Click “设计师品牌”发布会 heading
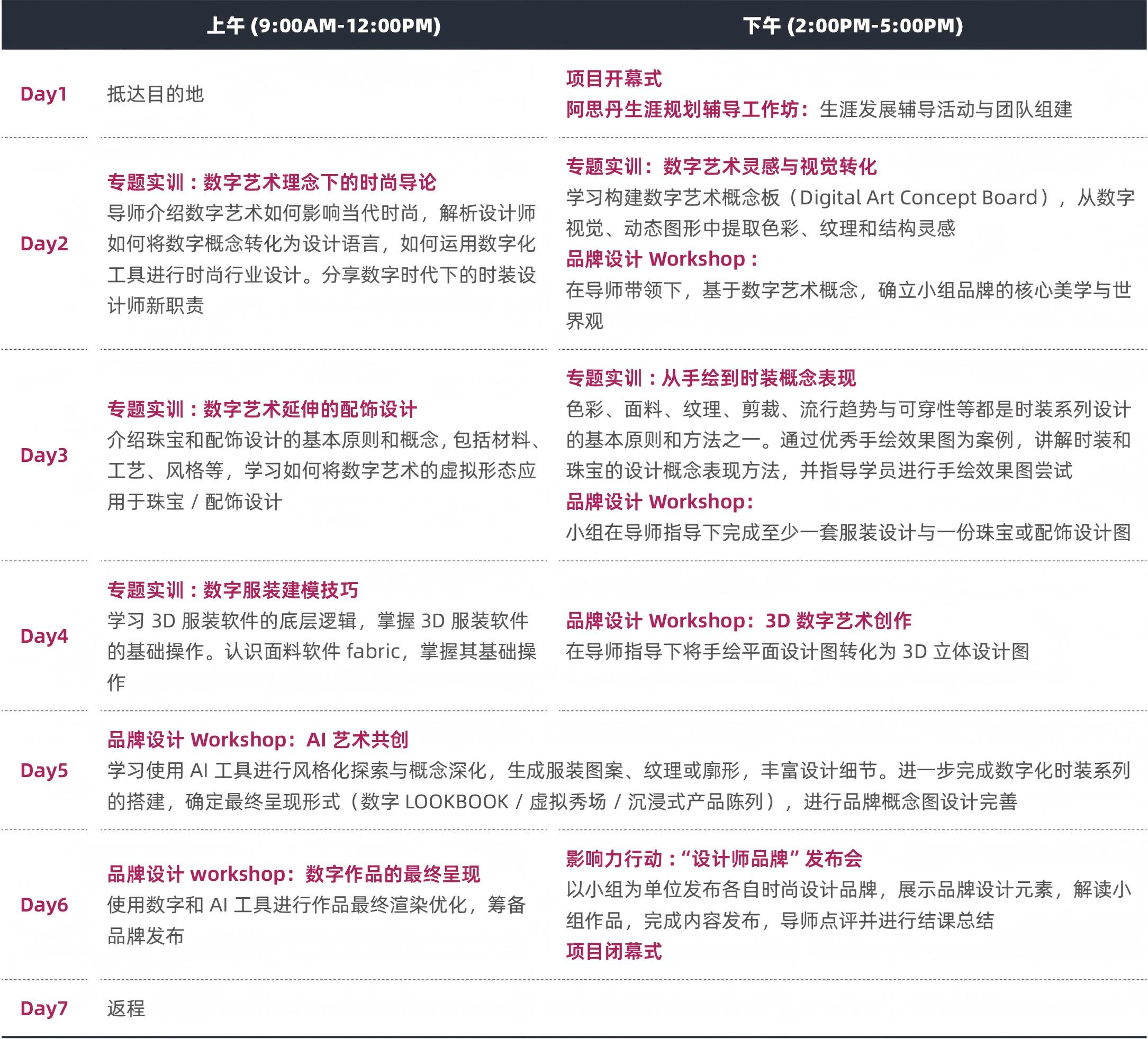The width and height of the screenshot is (1148, 1039). pos(771,859)
